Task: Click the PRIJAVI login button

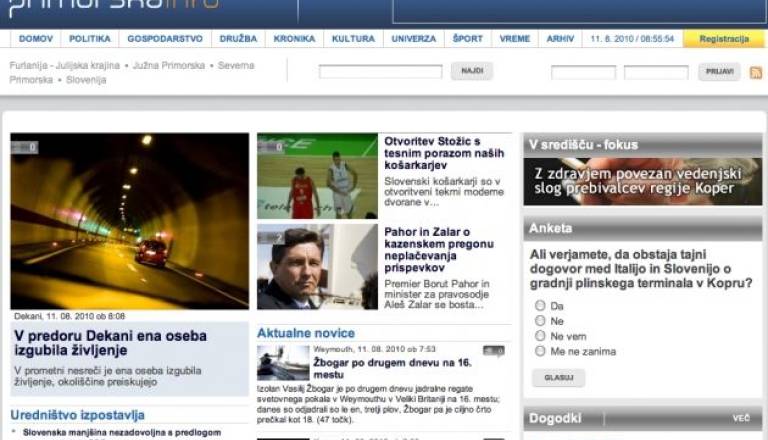Action: (x=719, y=72)
